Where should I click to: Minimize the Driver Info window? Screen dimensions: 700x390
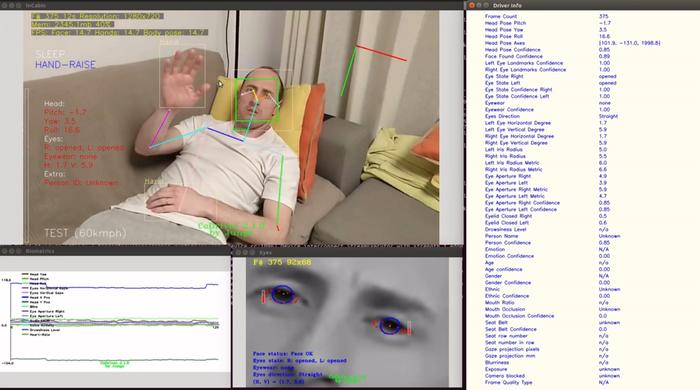(x=479, y=5)
